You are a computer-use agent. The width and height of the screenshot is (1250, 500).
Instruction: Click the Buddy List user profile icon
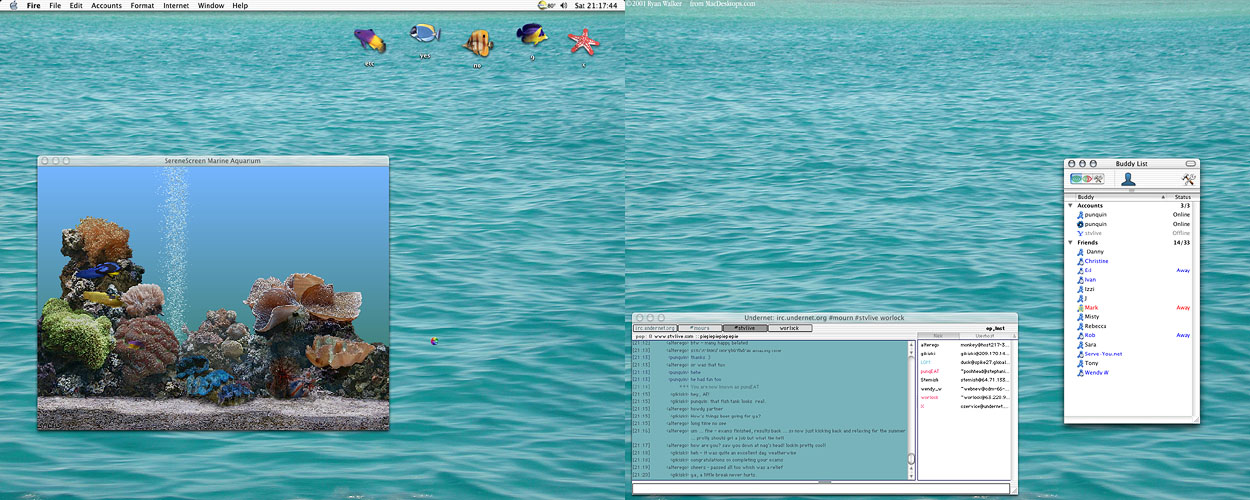1128,179
